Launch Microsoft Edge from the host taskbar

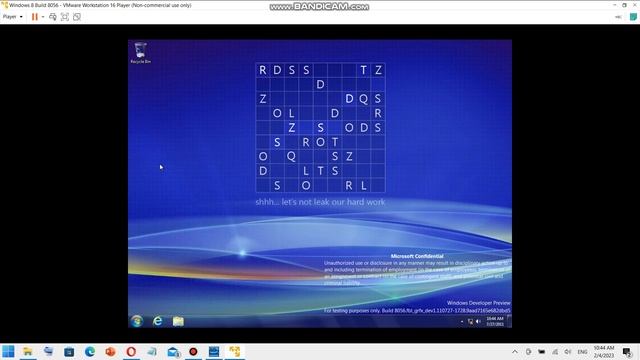90,351
